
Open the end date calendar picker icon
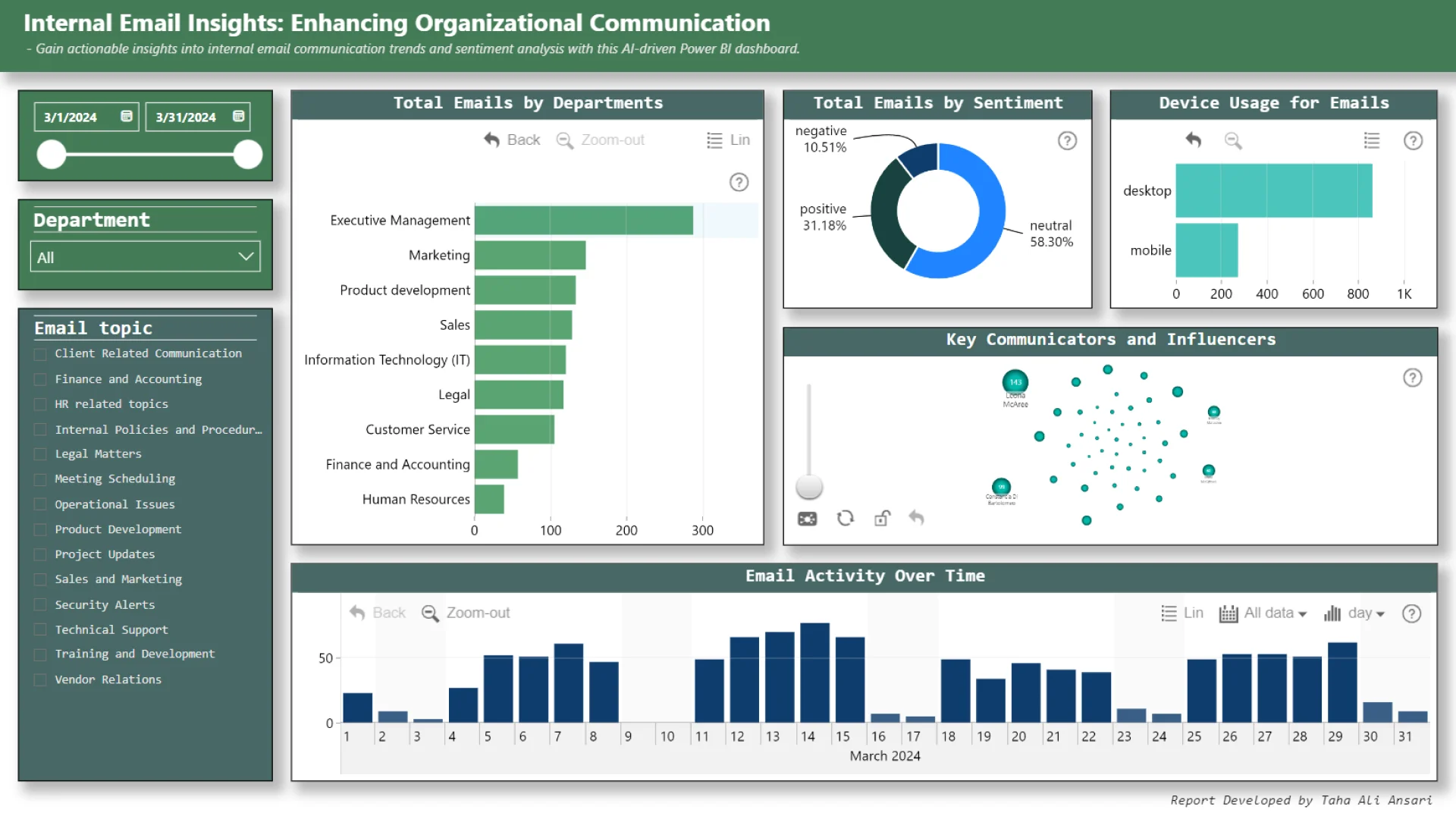point(238,116)
